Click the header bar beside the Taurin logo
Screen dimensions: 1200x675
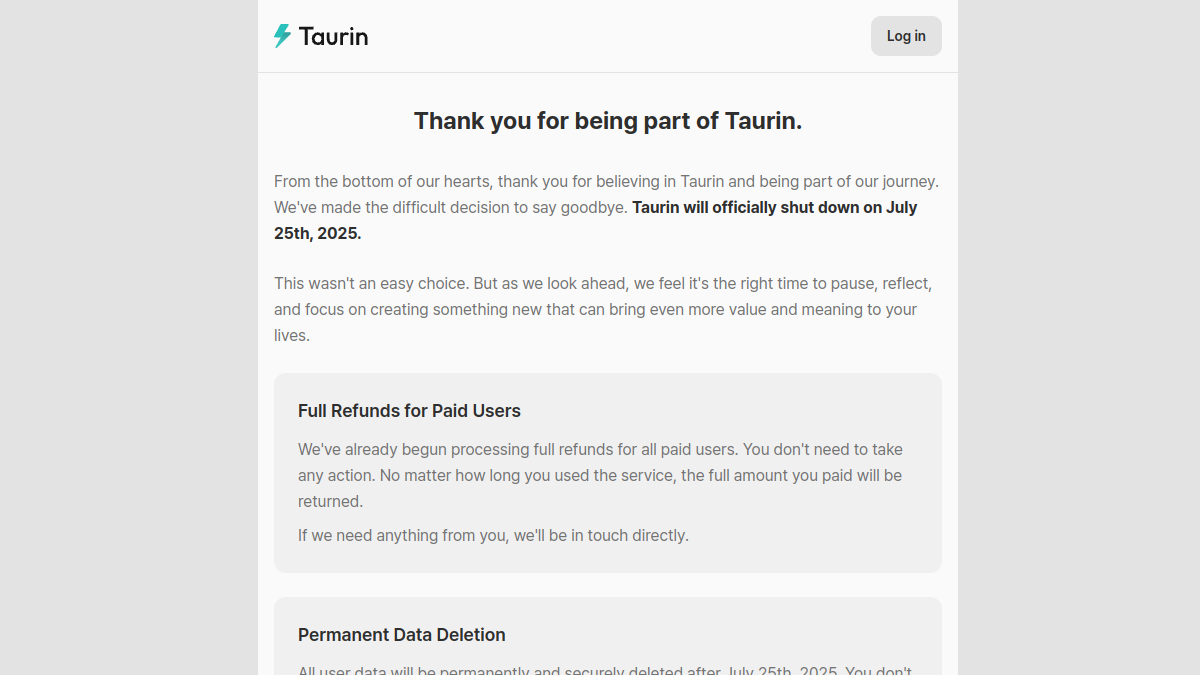click(620, 36)
